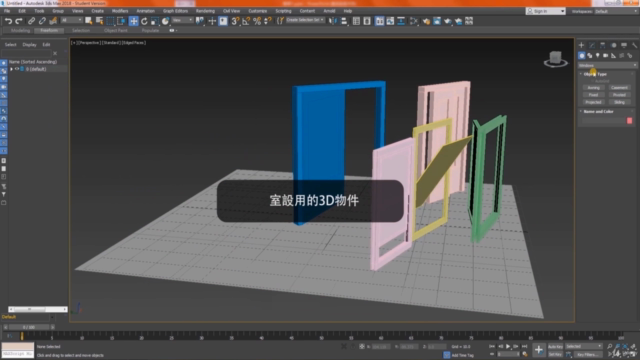Click the Create tab plus icon in command panel
This screenshot has height=360, width=640.
(581, 45)
